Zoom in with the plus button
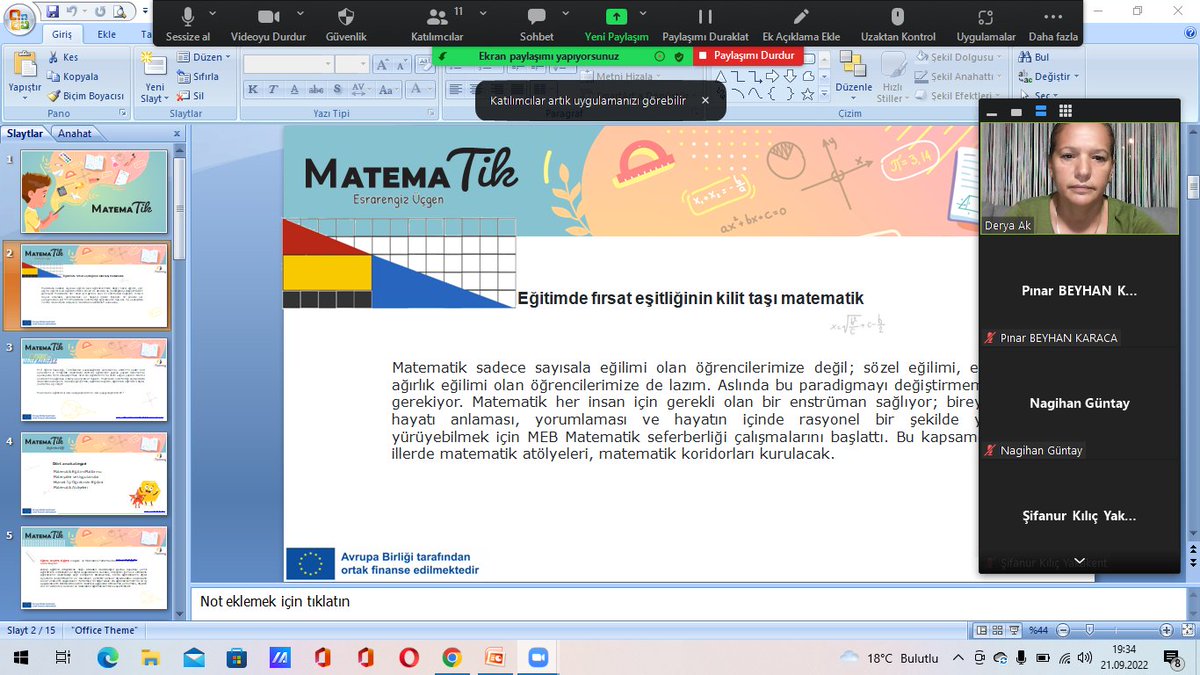1200x675 pixels. pos(1166,630)
